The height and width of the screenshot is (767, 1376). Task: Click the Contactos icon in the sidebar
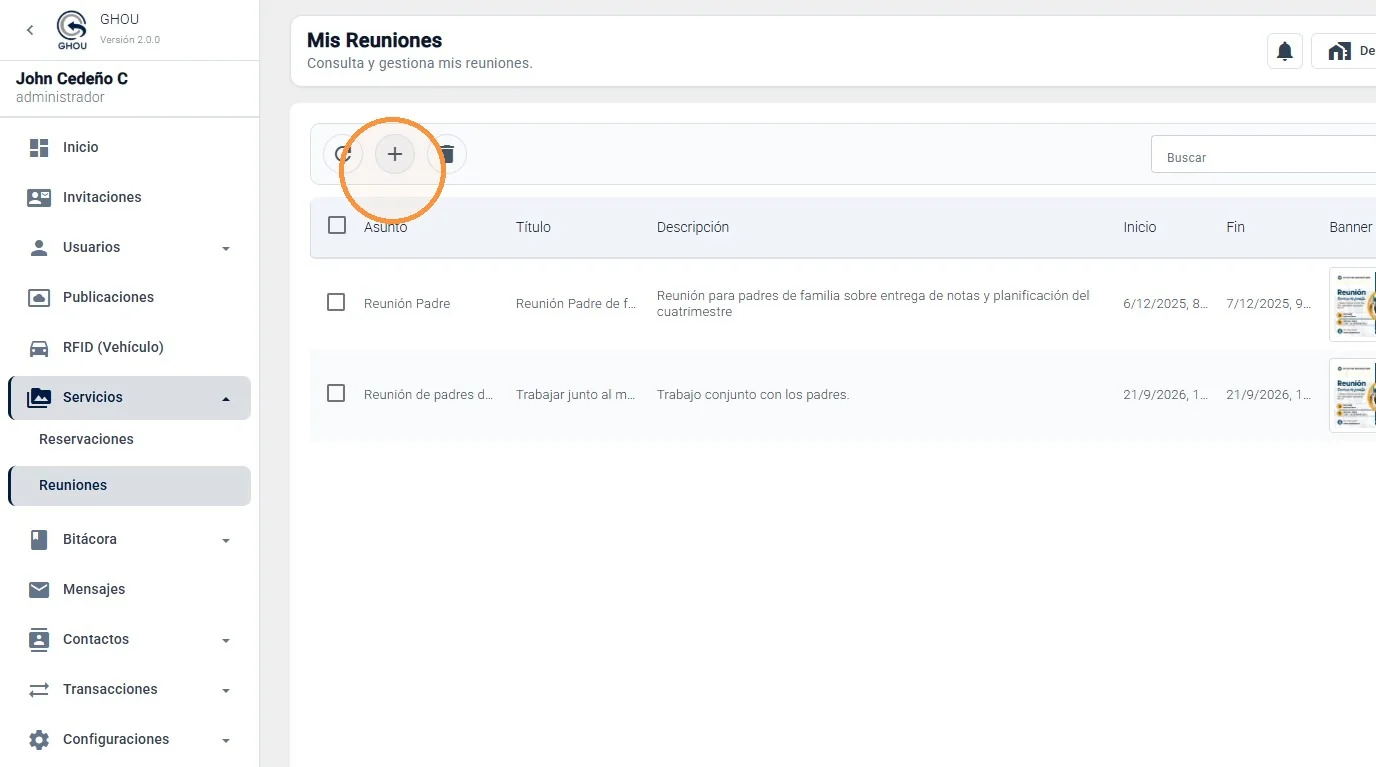[x=39, y=639]
